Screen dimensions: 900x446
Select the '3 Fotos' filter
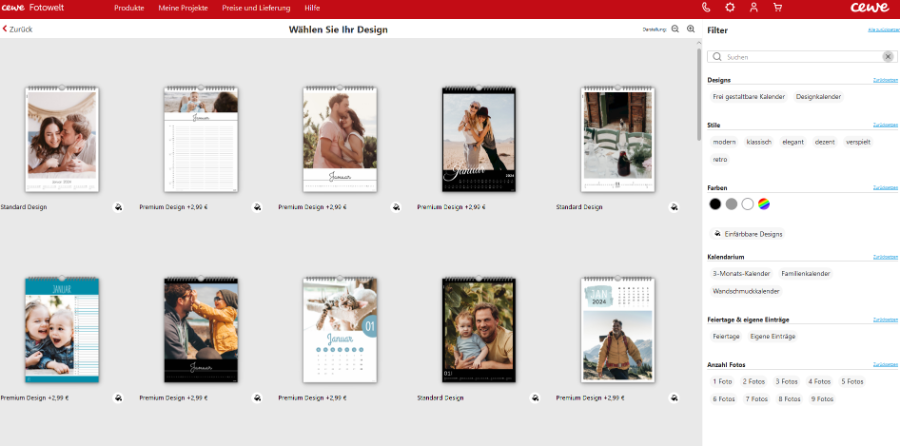pyautogui.click(x=786, y=381)
